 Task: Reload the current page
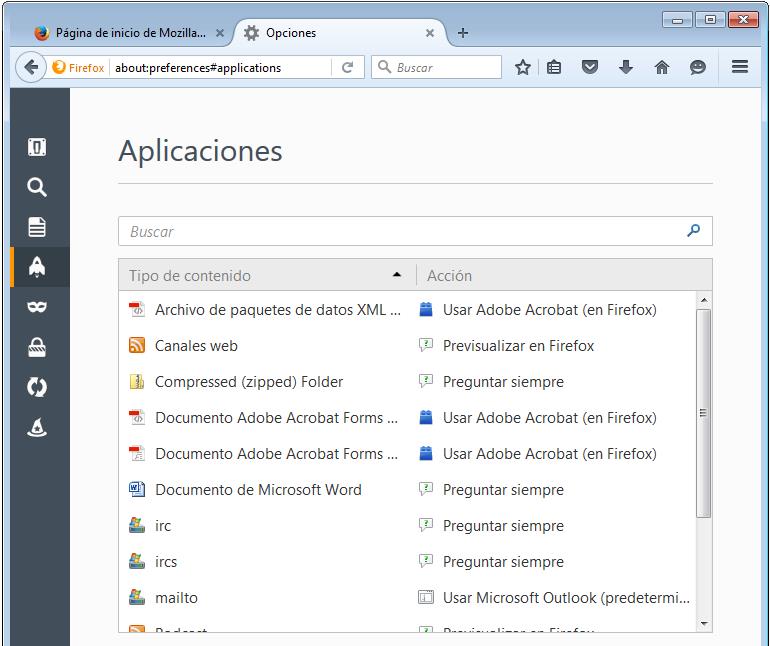coord(348,67)
